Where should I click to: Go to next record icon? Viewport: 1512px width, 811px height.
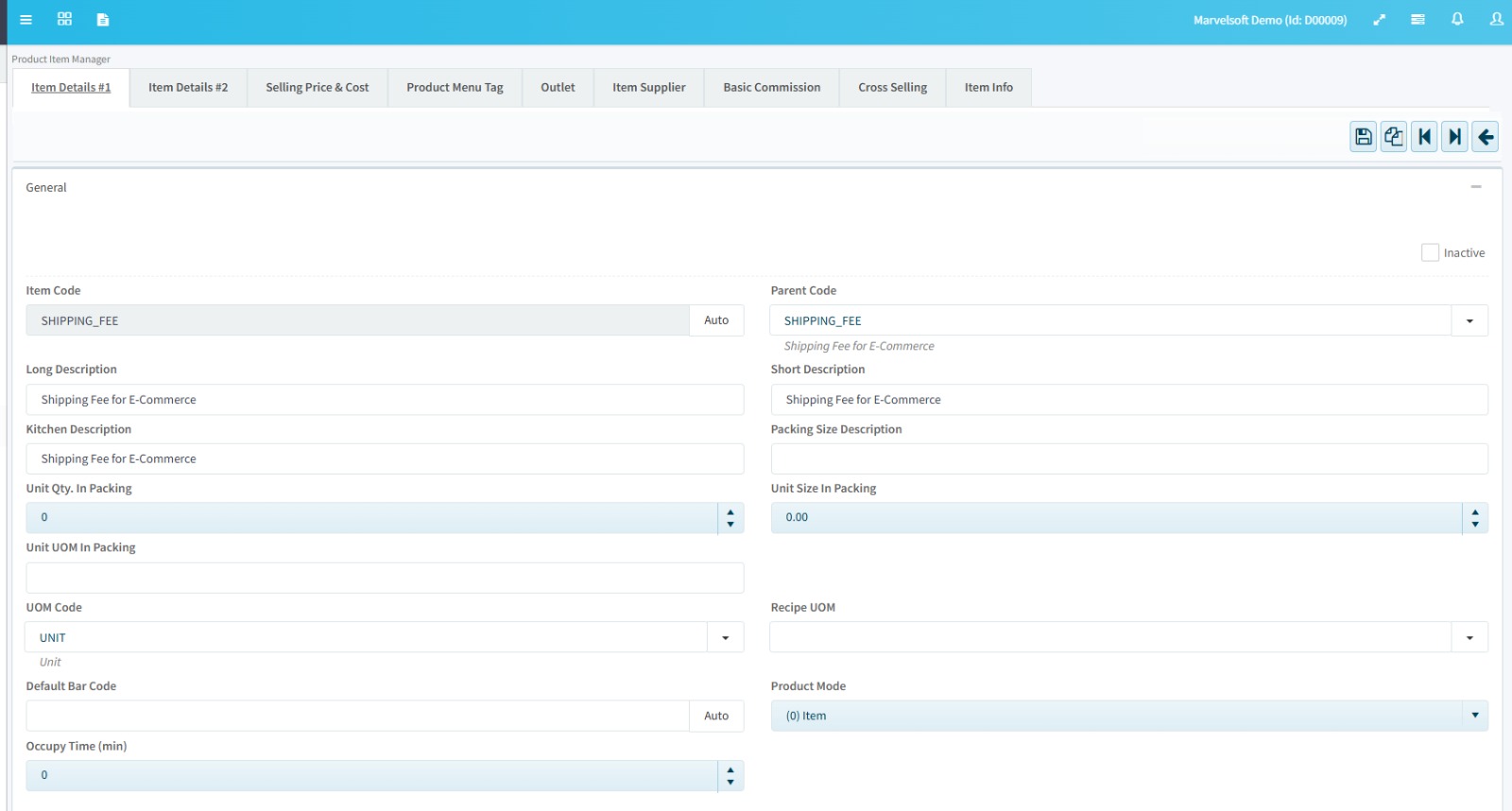point(1455,137)
